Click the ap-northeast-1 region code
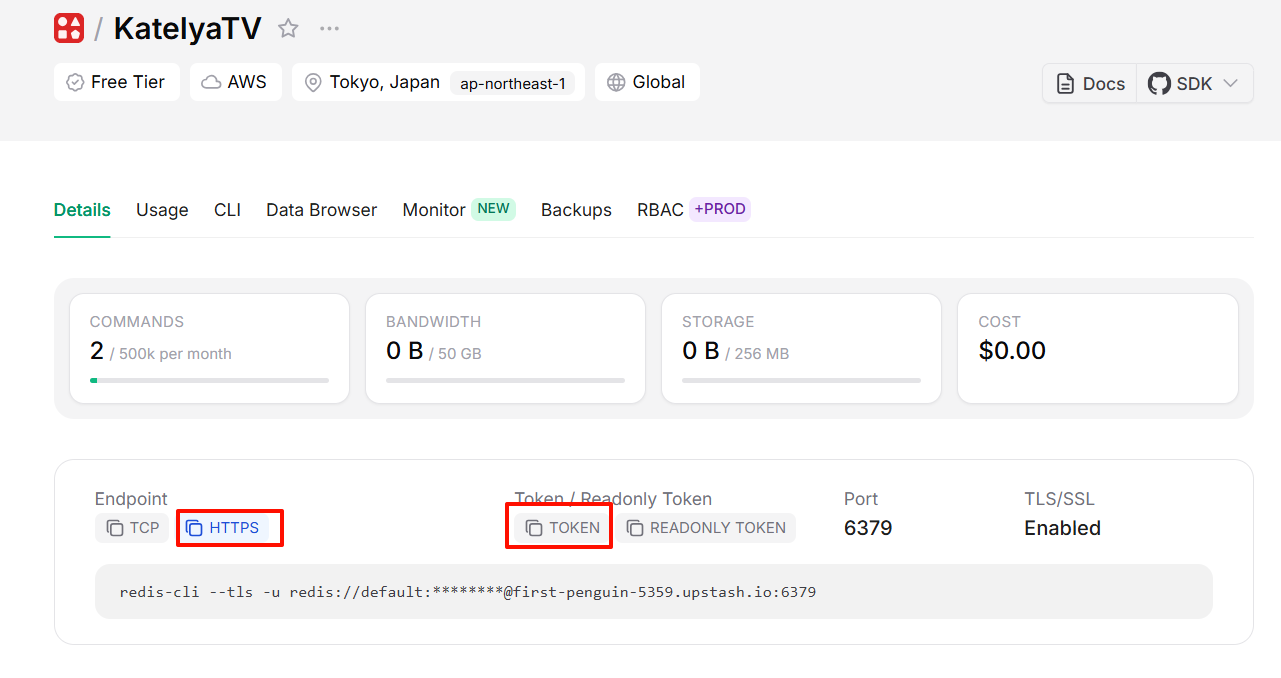The width and height of the screenshot is (1281, 678). [x=512, y=83]
